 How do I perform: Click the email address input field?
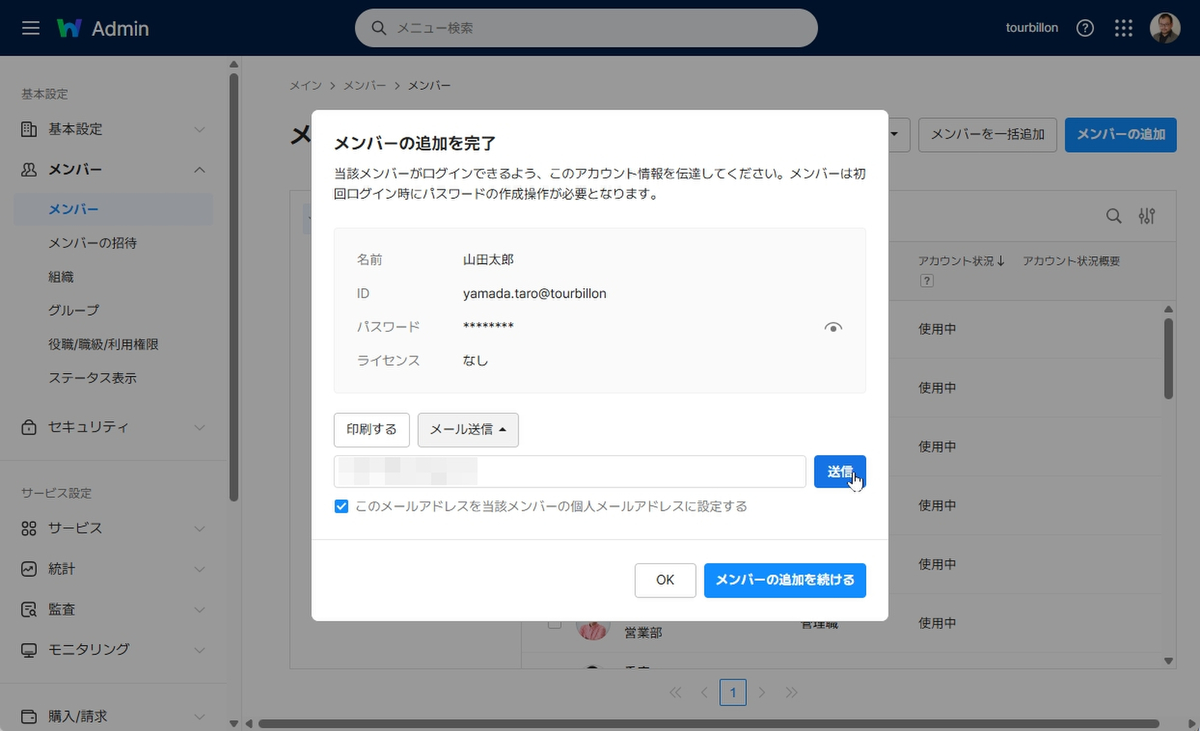(x=570, y=471)
